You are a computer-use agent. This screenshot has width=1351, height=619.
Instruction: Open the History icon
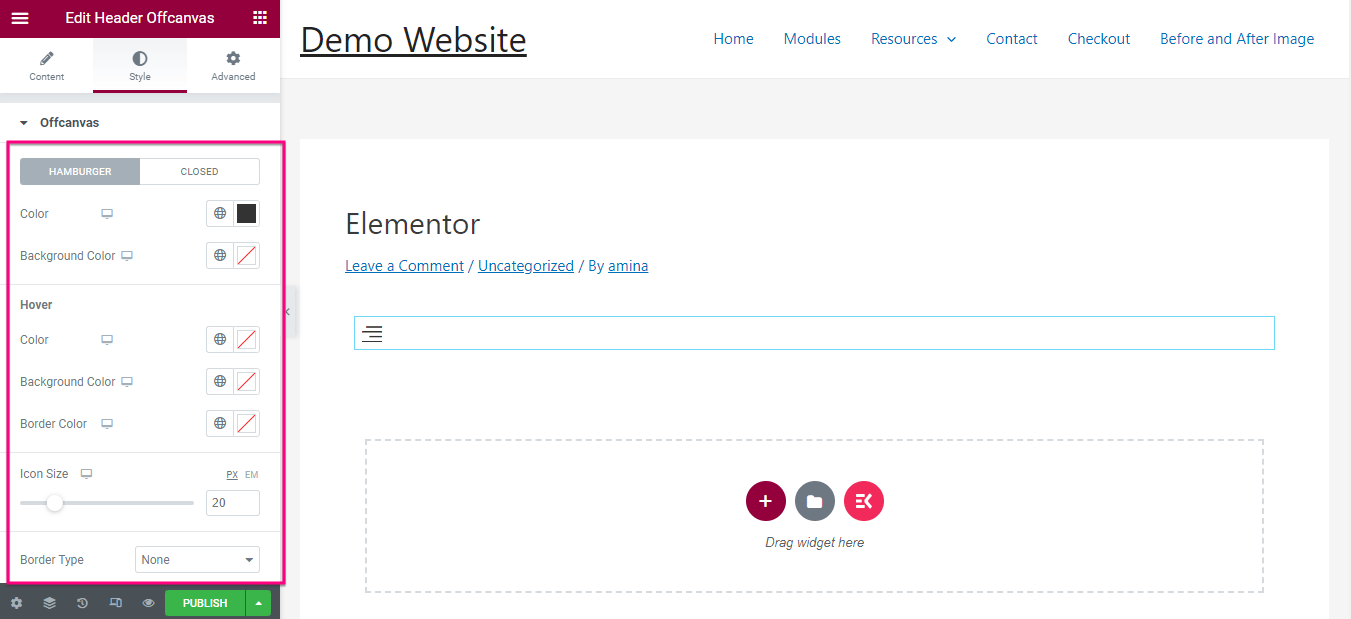click(x=82, y=603)
